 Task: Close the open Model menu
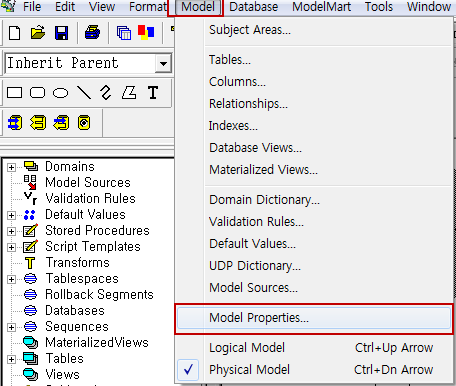(x=198, y=6)
